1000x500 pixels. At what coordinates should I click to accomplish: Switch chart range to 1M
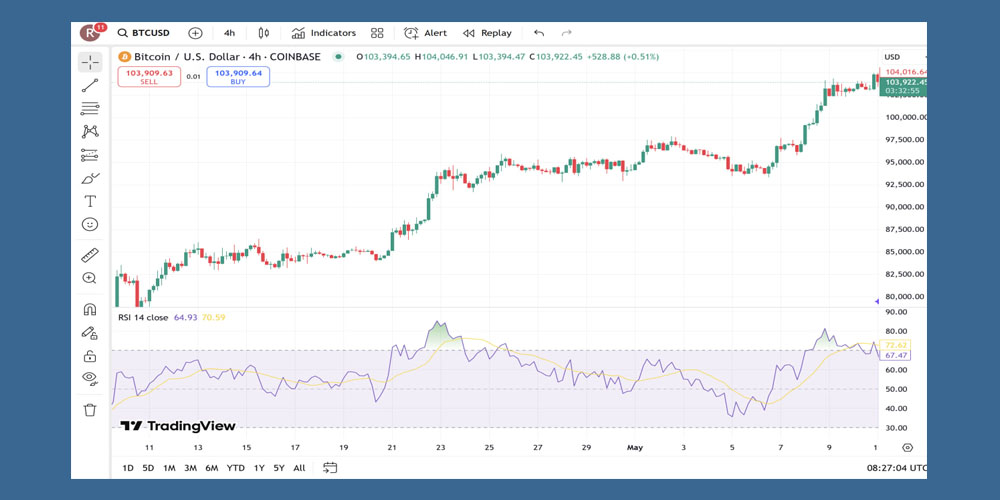click(x=169, y=468)
